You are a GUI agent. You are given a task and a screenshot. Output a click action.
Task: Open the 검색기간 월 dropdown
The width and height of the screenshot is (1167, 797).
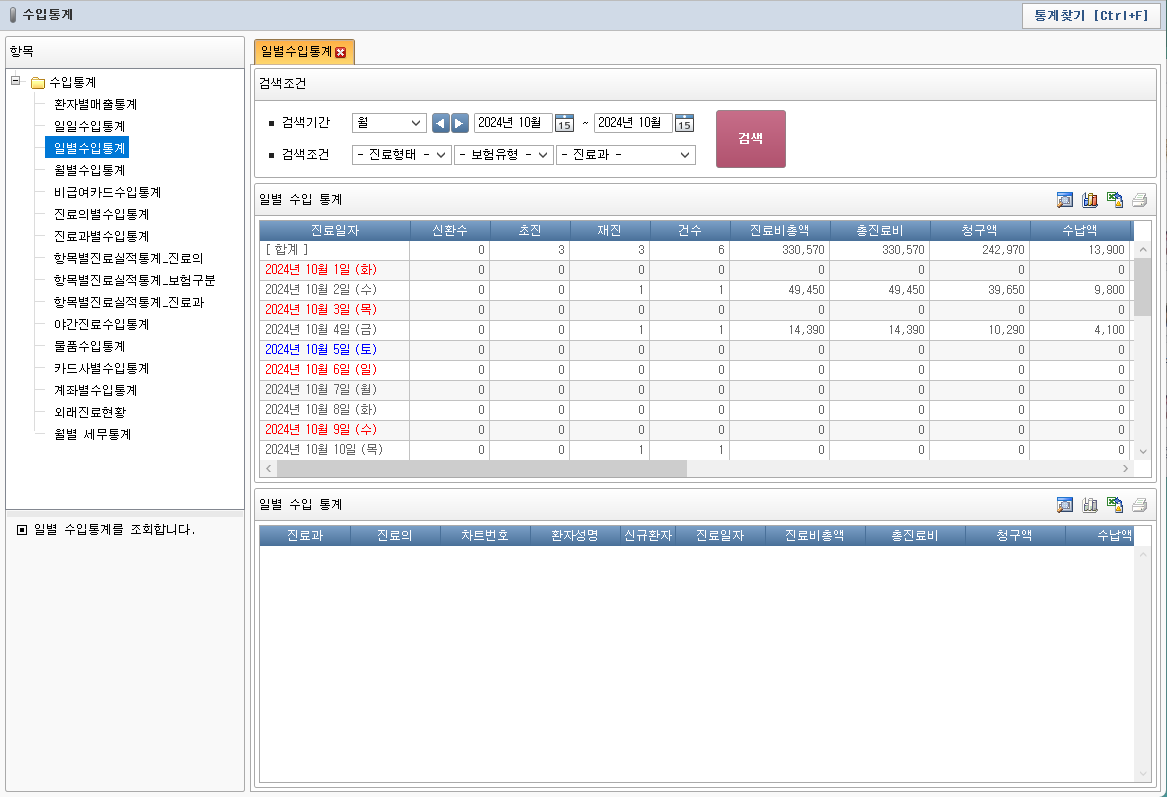point(389,123)
